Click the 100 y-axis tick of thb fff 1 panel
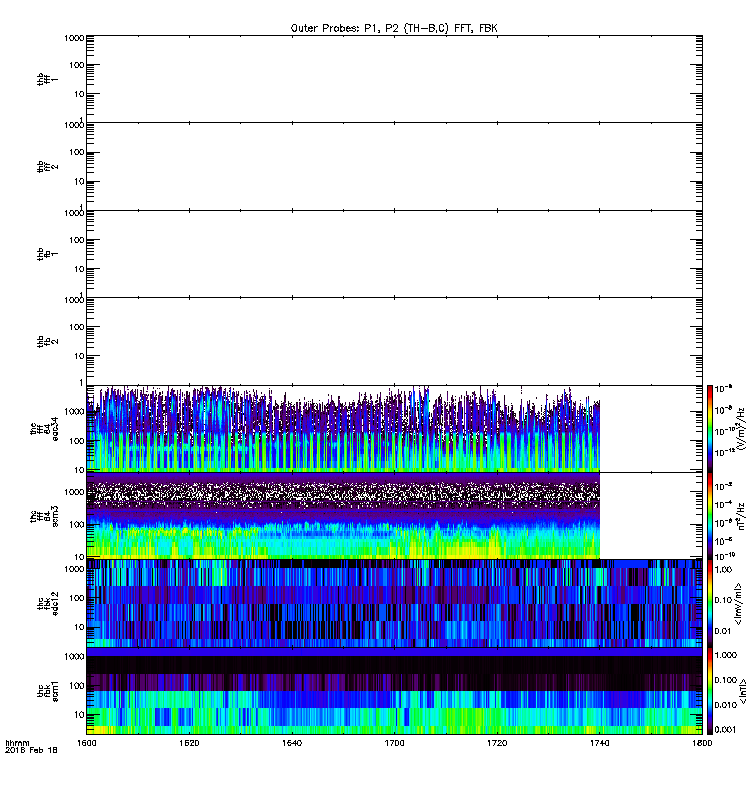 pyautogui.click(x=78, y=65)
